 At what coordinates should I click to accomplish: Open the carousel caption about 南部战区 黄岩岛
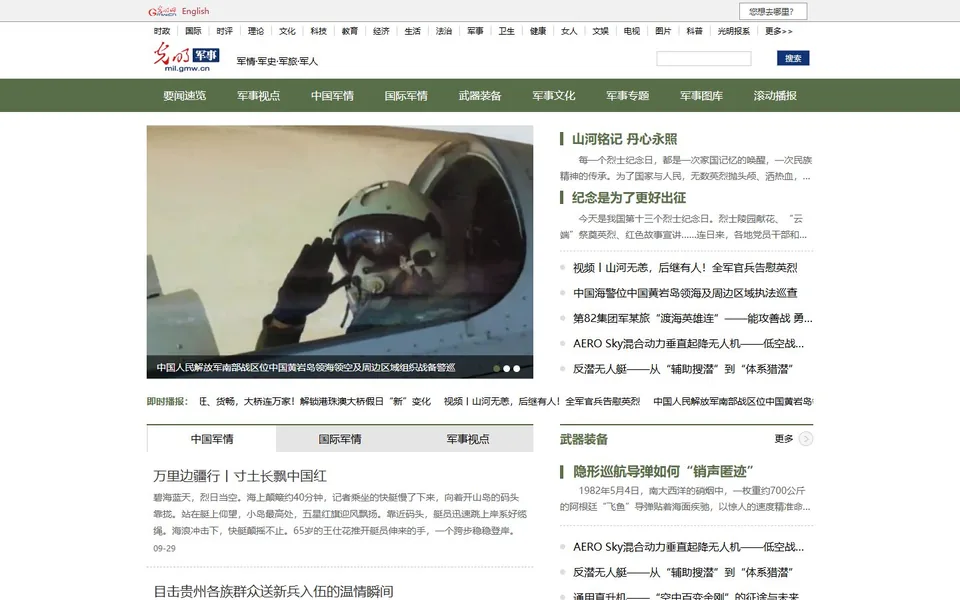306,368
